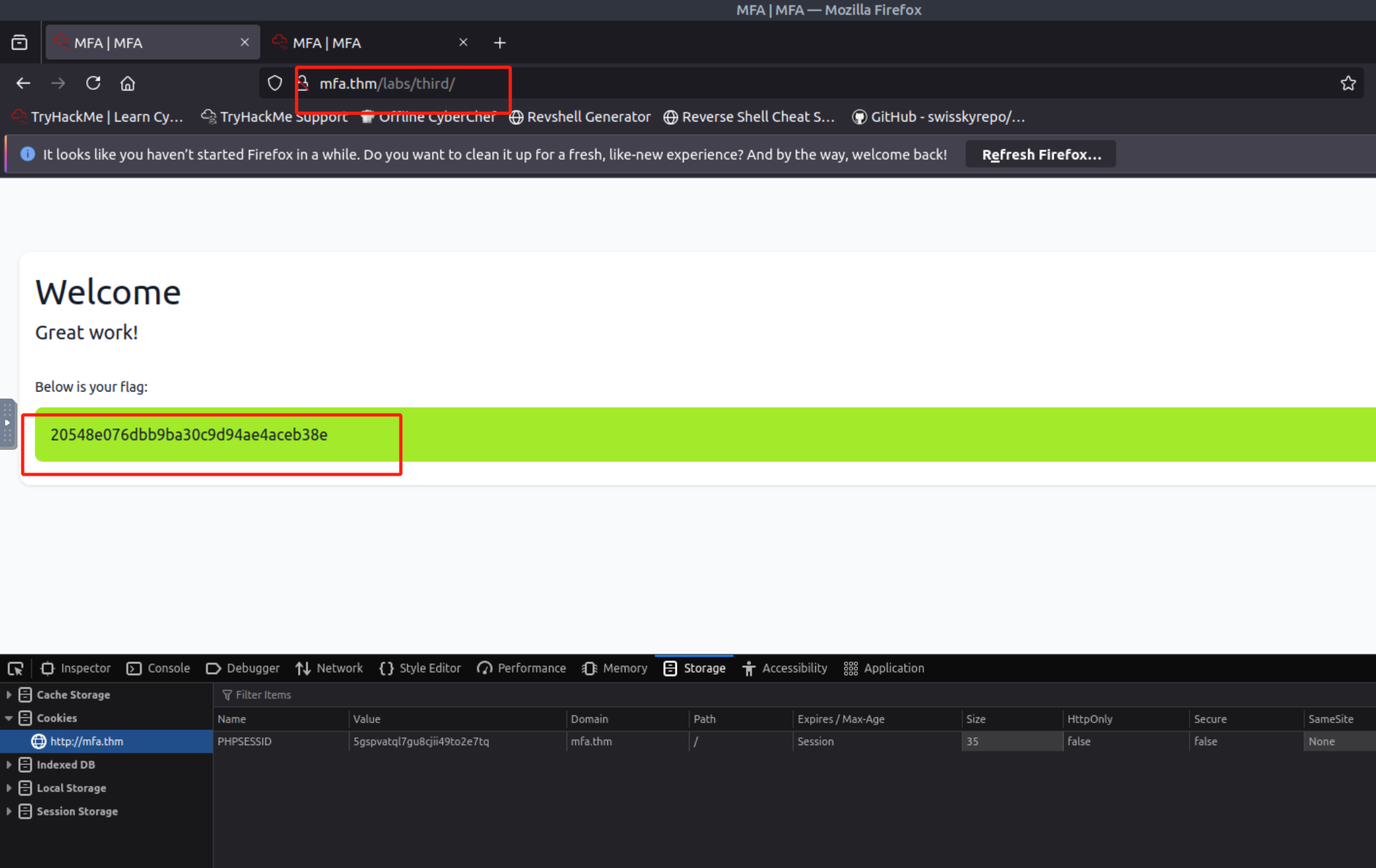Viewport: 1376px width, 868px height.
Task: Expand the Cache Storage tree node
Action: click(9, 695)
